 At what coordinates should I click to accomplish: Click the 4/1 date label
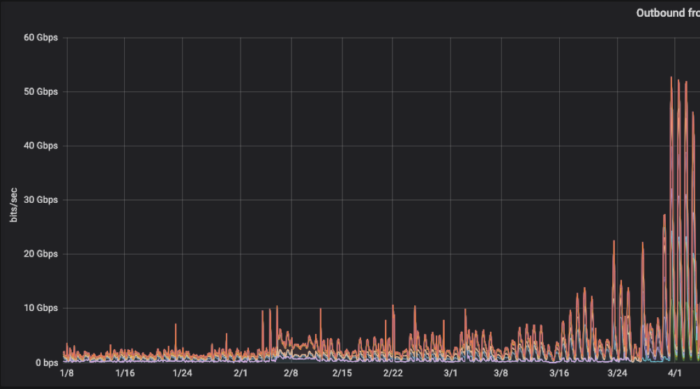point(675,373)
